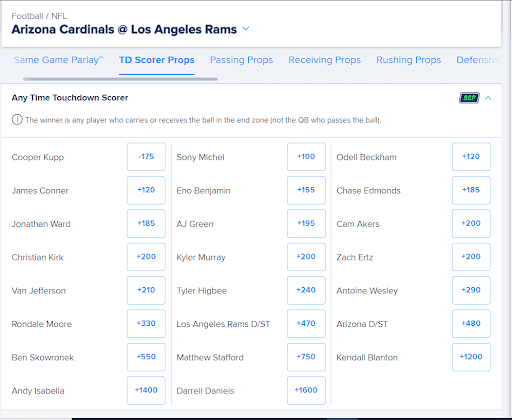Collapse the Any Time Touchdown Scorer section

pos(488,98)
